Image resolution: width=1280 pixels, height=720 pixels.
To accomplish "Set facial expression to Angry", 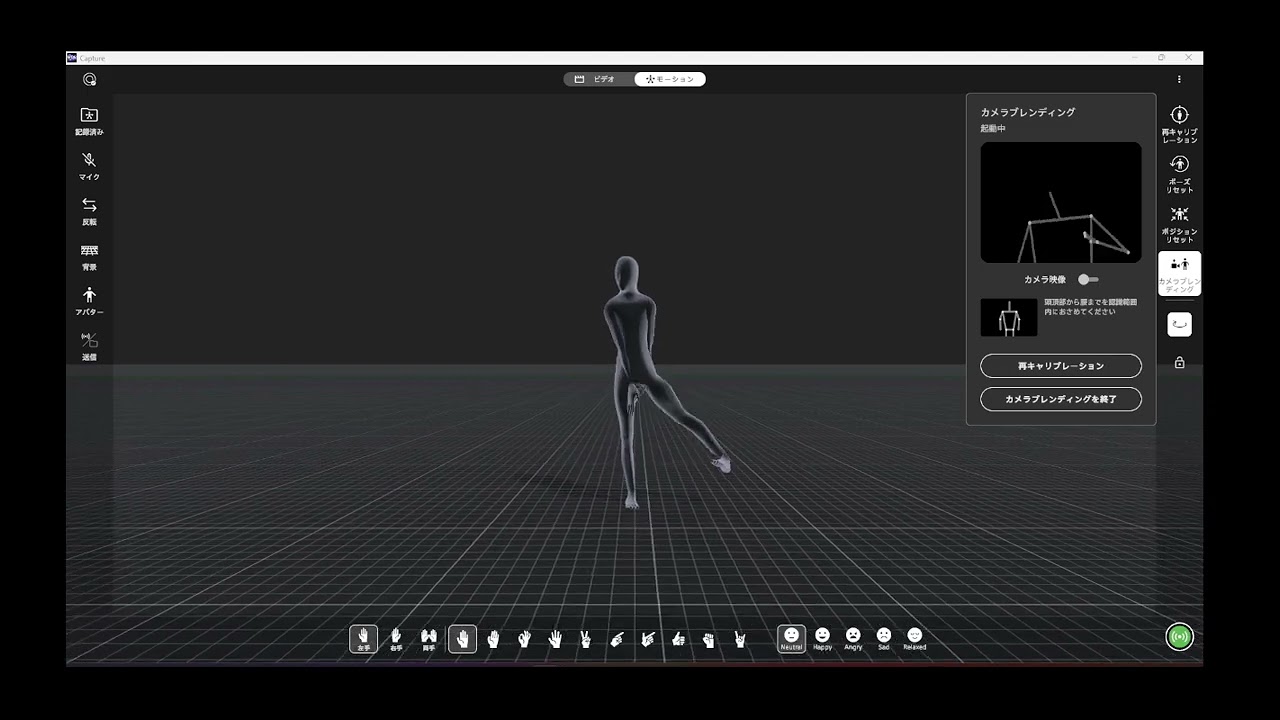I will (853, 639).
